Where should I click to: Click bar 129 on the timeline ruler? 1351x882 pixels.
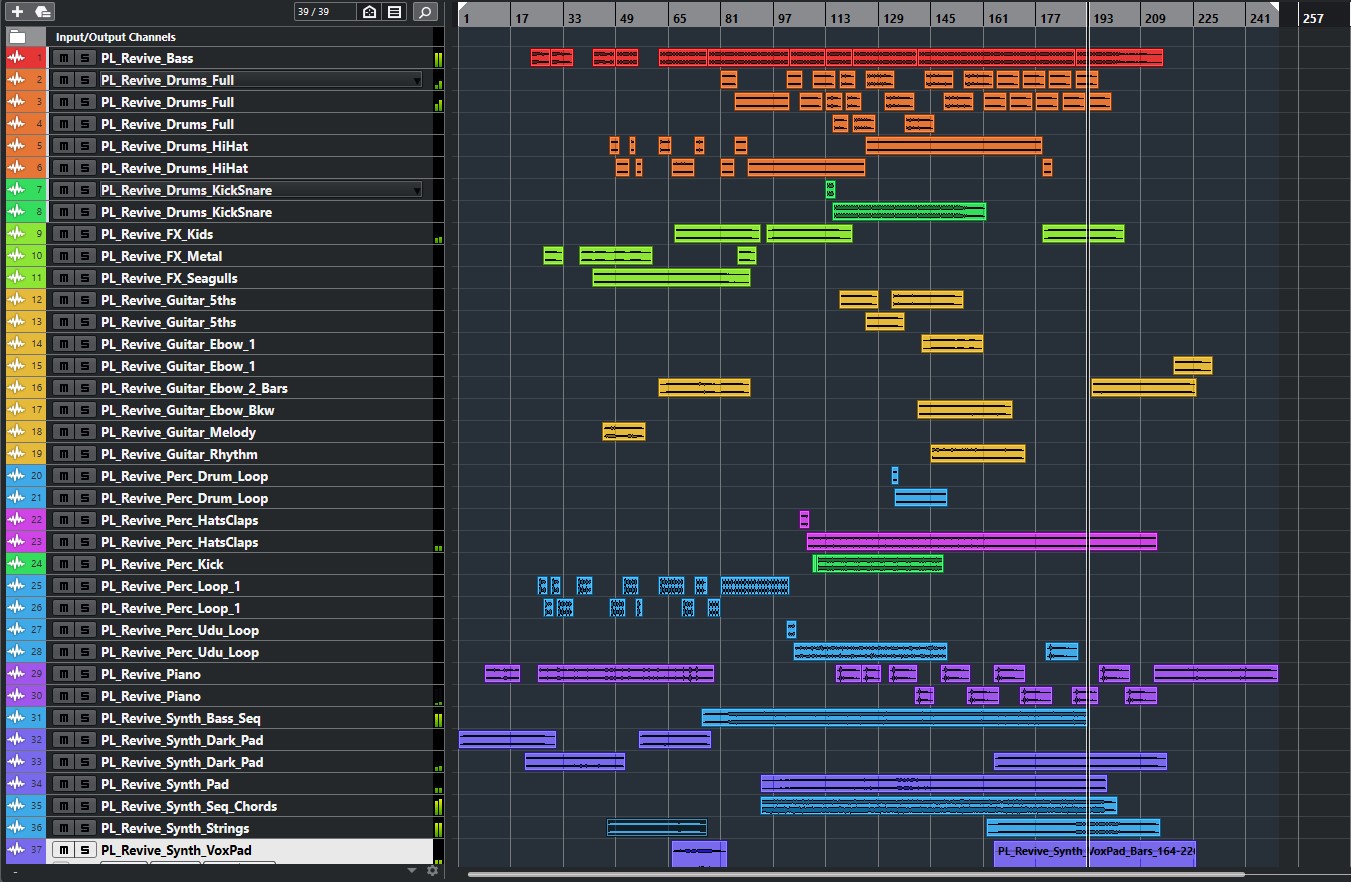coord(893,18)
